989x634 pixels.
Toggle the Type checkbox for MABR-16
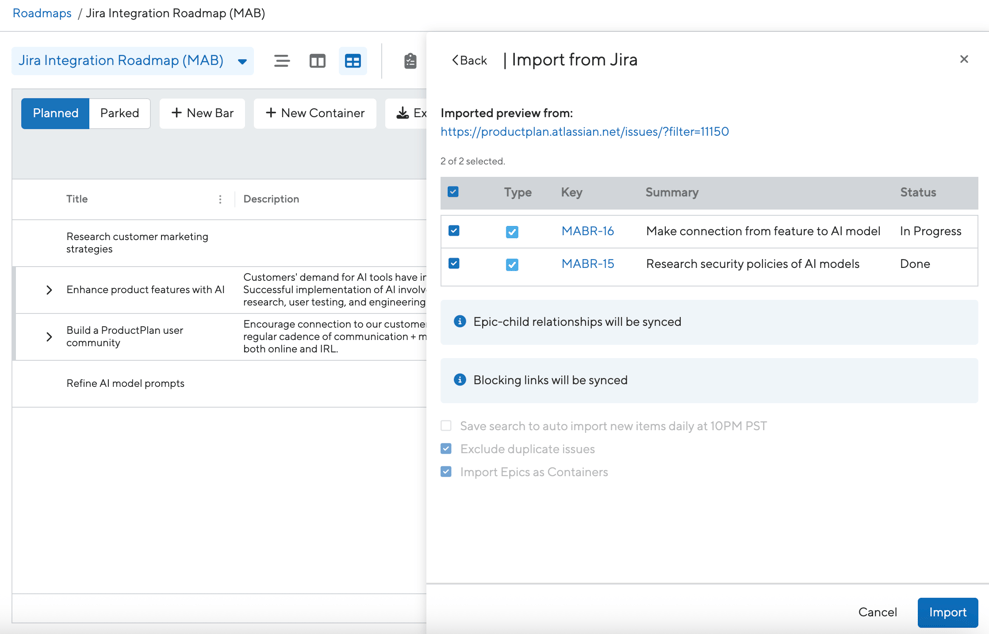(x=512, y=232)
